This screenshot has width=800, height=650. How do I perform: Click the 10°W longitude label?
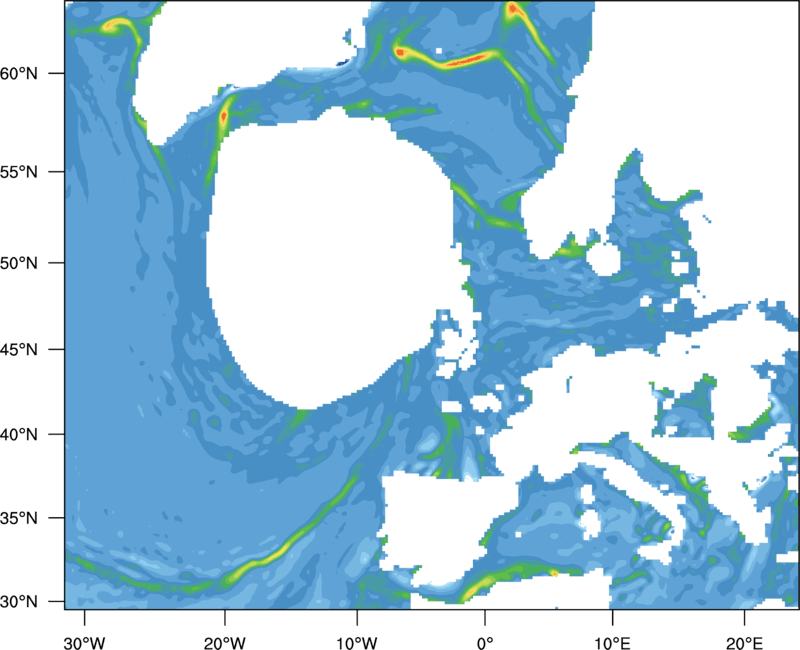pos(357,643)
